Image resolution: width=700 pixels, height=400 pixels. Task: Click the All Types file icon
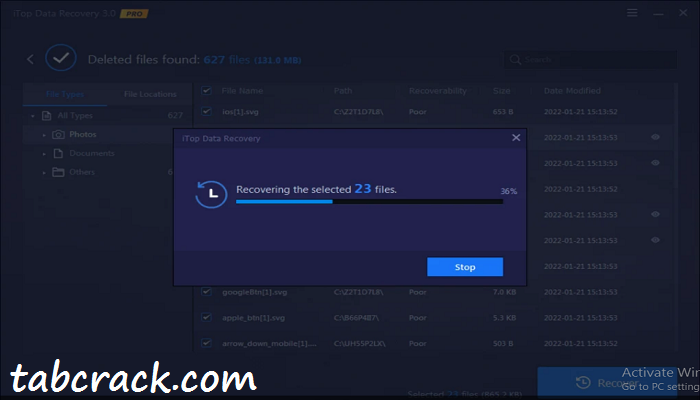click(x=46, y=116)
